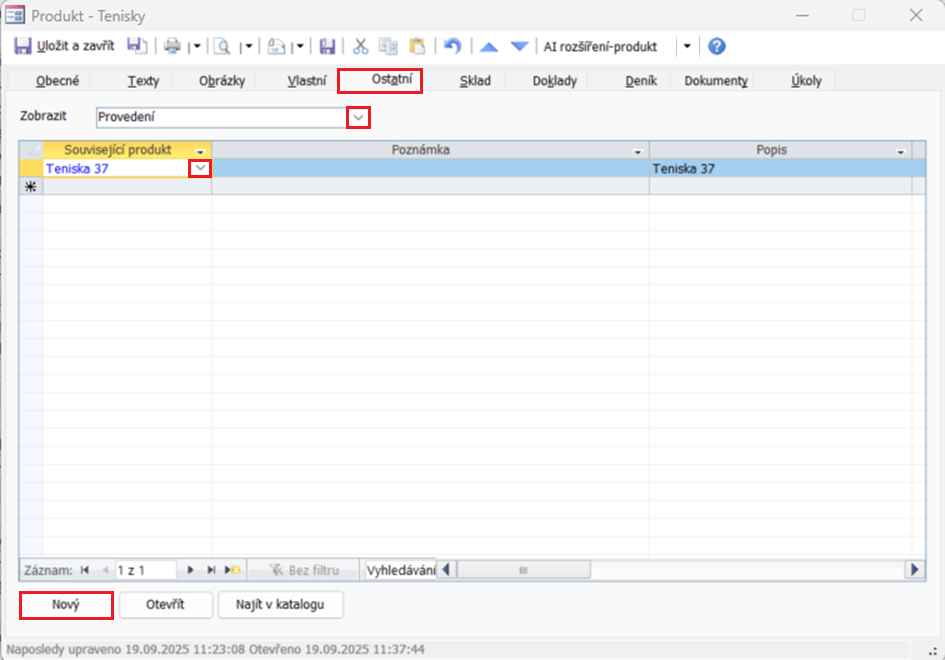Click the scissors cut icon

pyautogui.click(x=361, y=46)
